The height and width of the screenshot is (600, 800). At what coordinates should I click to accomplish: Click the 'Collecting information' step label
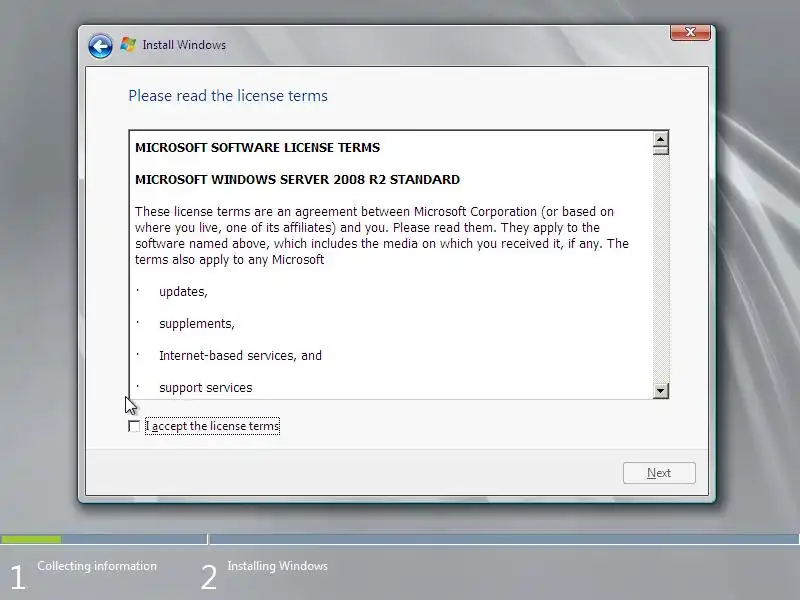(x=97, y=566)
